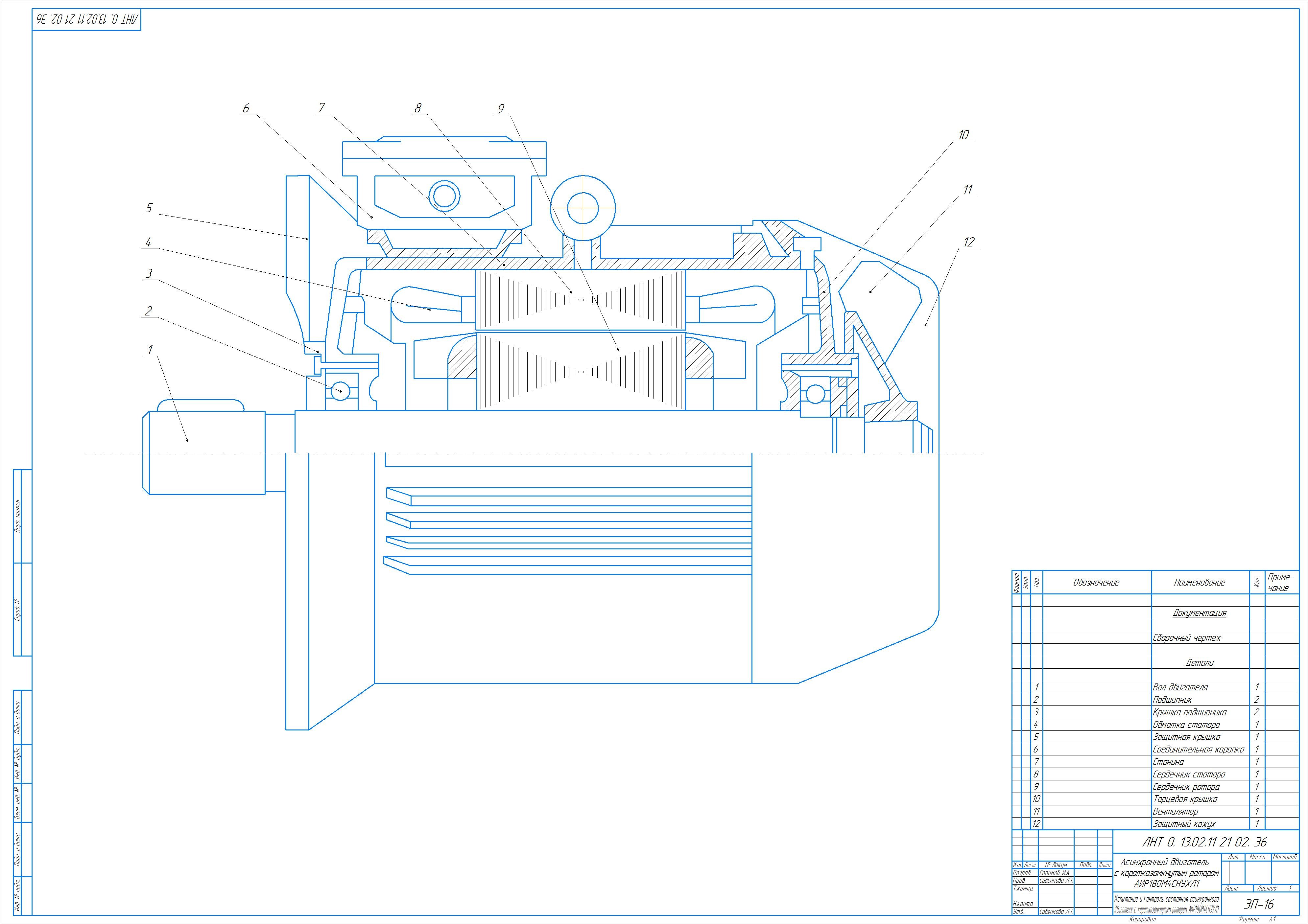Select developer name 'Саримов И.А.' cell
This screenshot has height=924, width=1308.
pos(1056,872)
